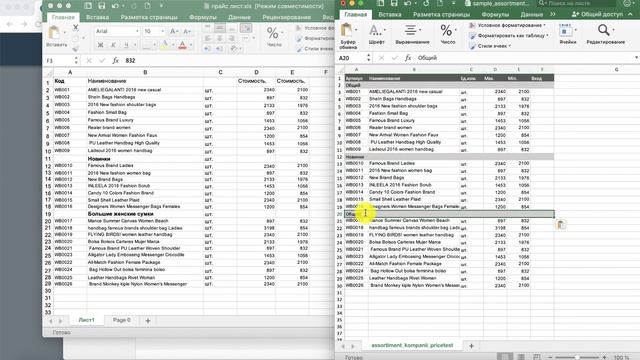This screenshot has height=360, width=640.
Task: Toggle middle vertical alignment in left window
Action: pos(220,28)
